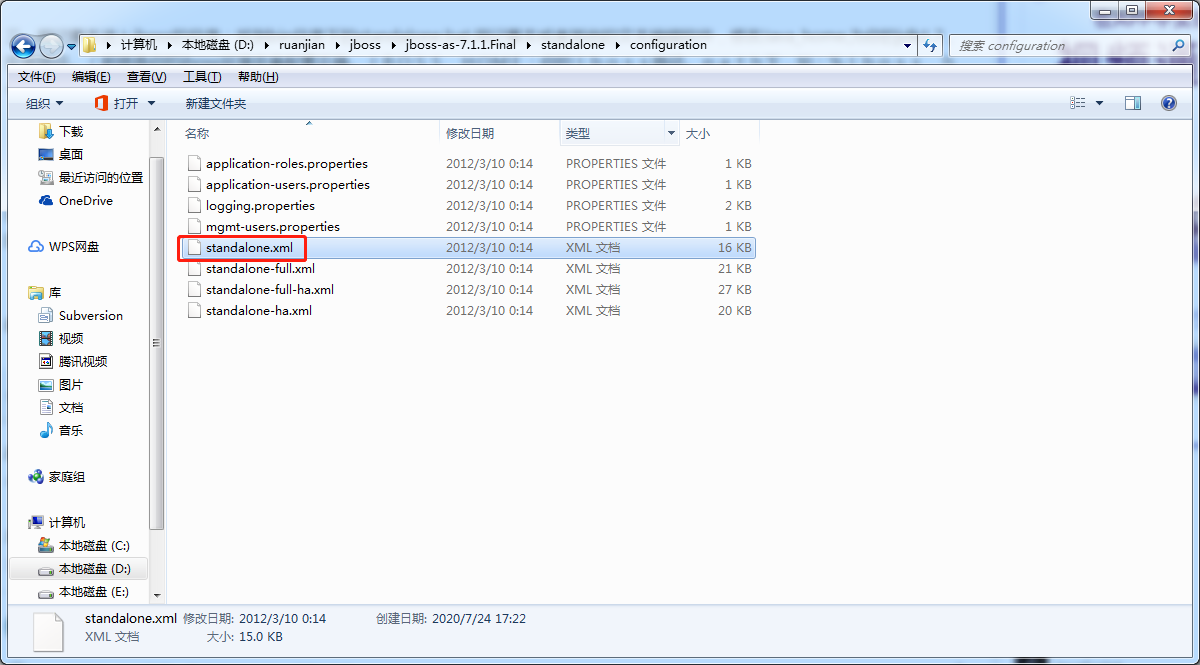Click the search magnifier icon
The height and width of the screenshot is (665, 1200).
[1178, 45]
